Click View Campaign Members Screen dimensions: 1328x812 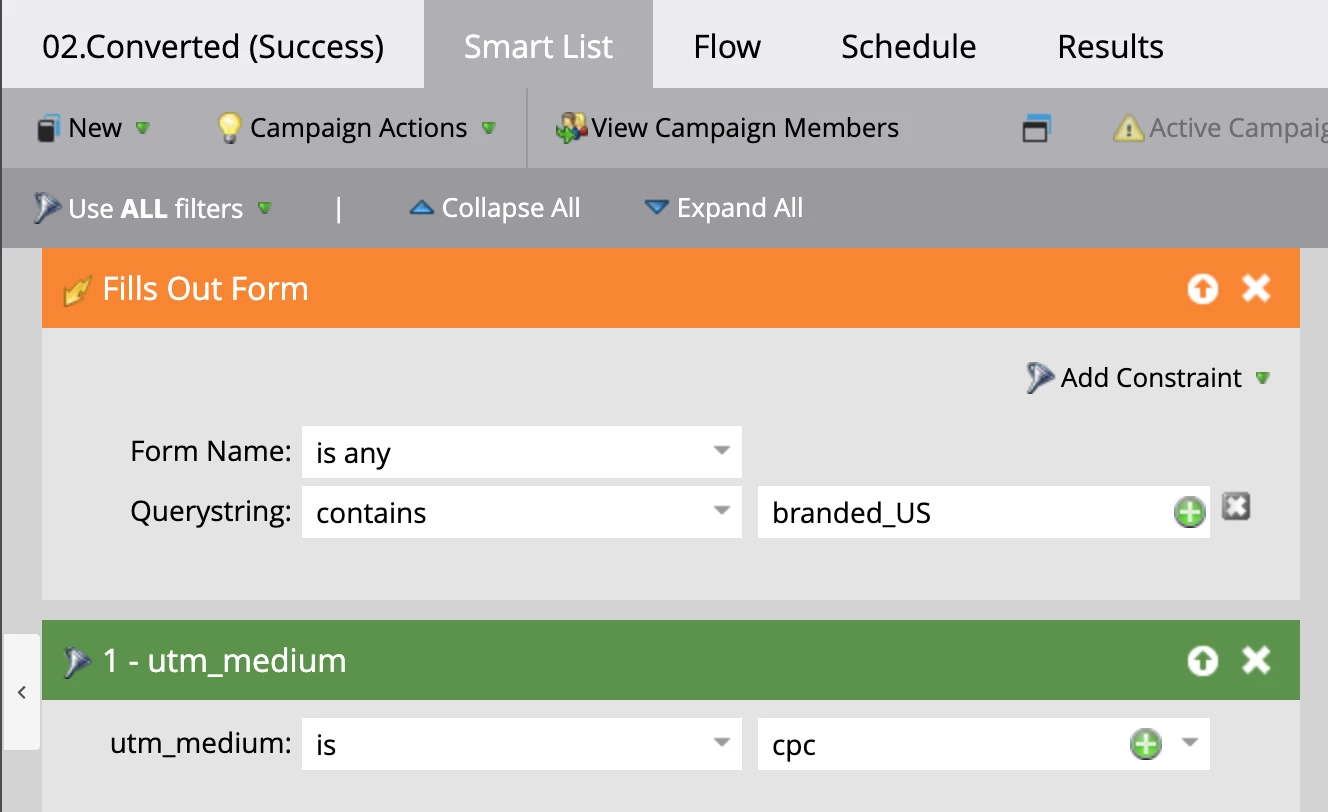coord(728,129)
